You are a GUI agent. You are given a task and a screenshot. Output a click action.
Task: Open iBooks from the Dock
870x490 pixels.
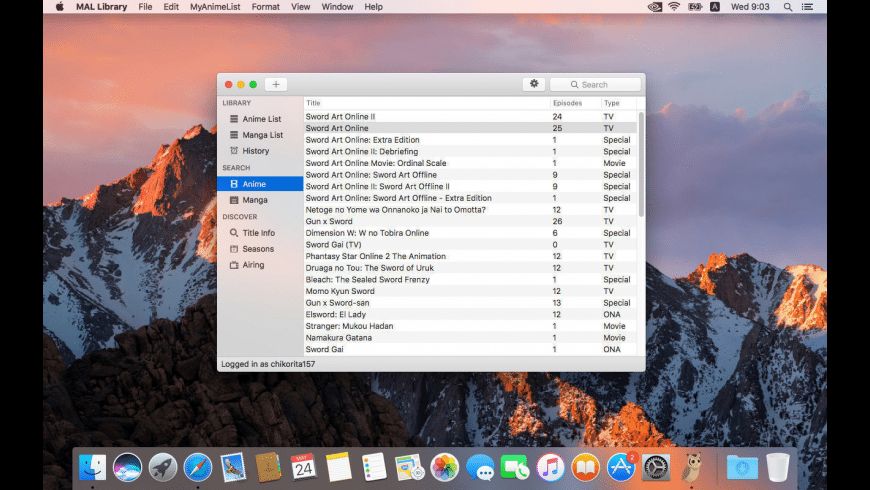coord(585,467)
